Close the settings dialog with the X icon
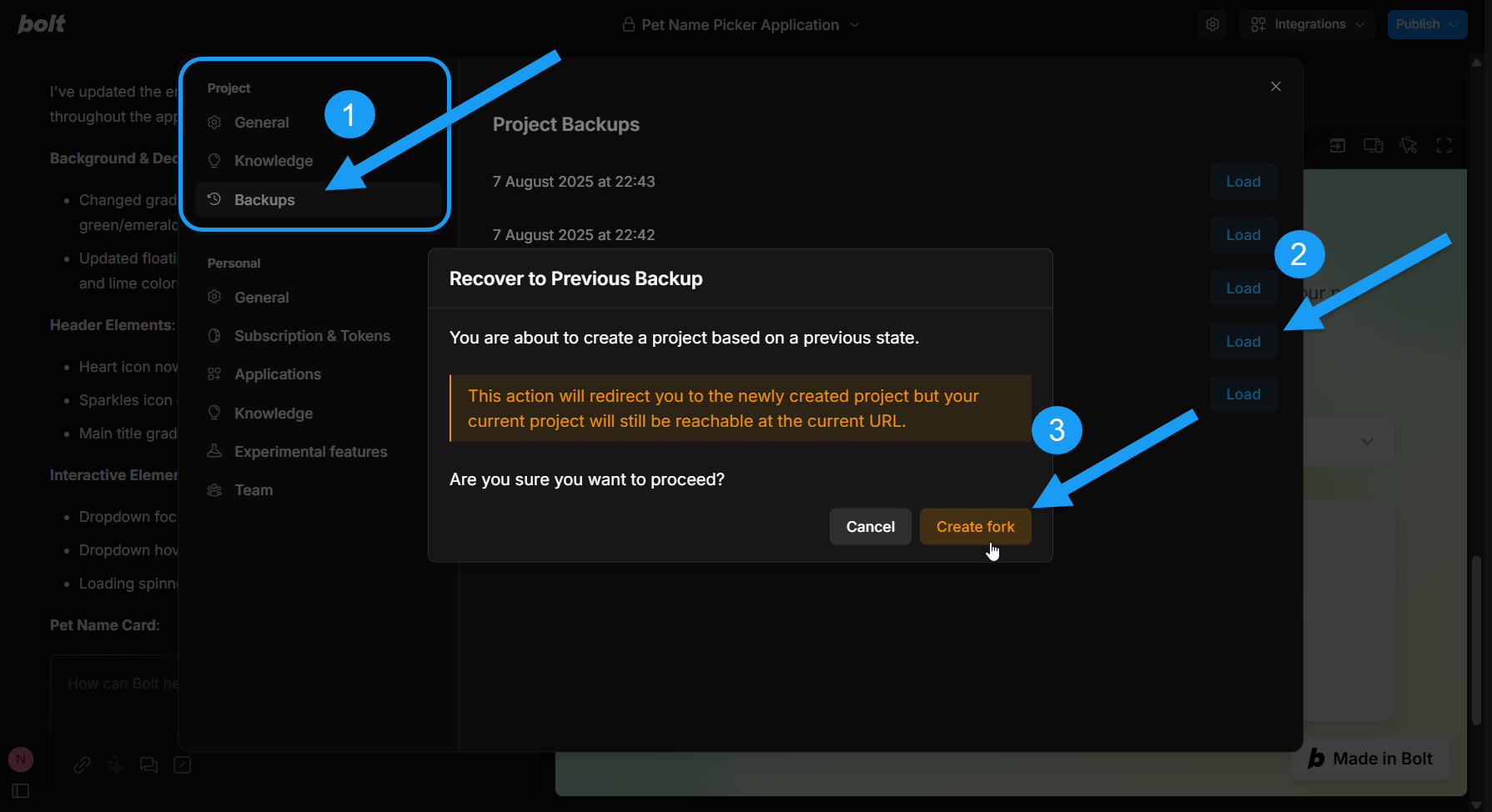Image resolution: width=1492 pixels, height=812 pixels. point(1275,87)
